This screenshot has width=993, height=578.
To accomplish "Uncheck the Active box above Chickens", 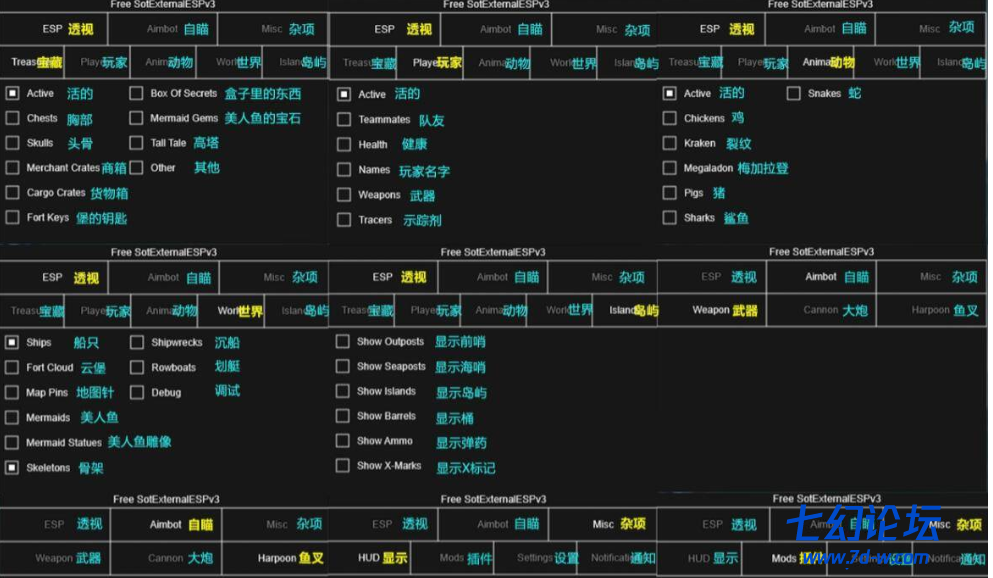I will [669, 94].
